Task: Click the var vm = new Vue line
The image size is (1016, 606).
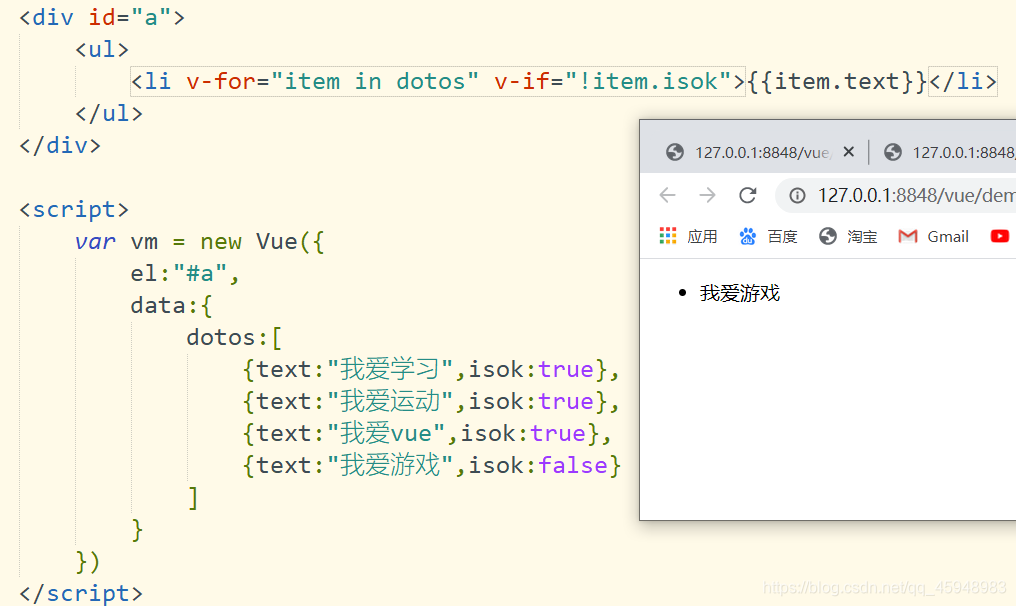Action: coord(200,242)
